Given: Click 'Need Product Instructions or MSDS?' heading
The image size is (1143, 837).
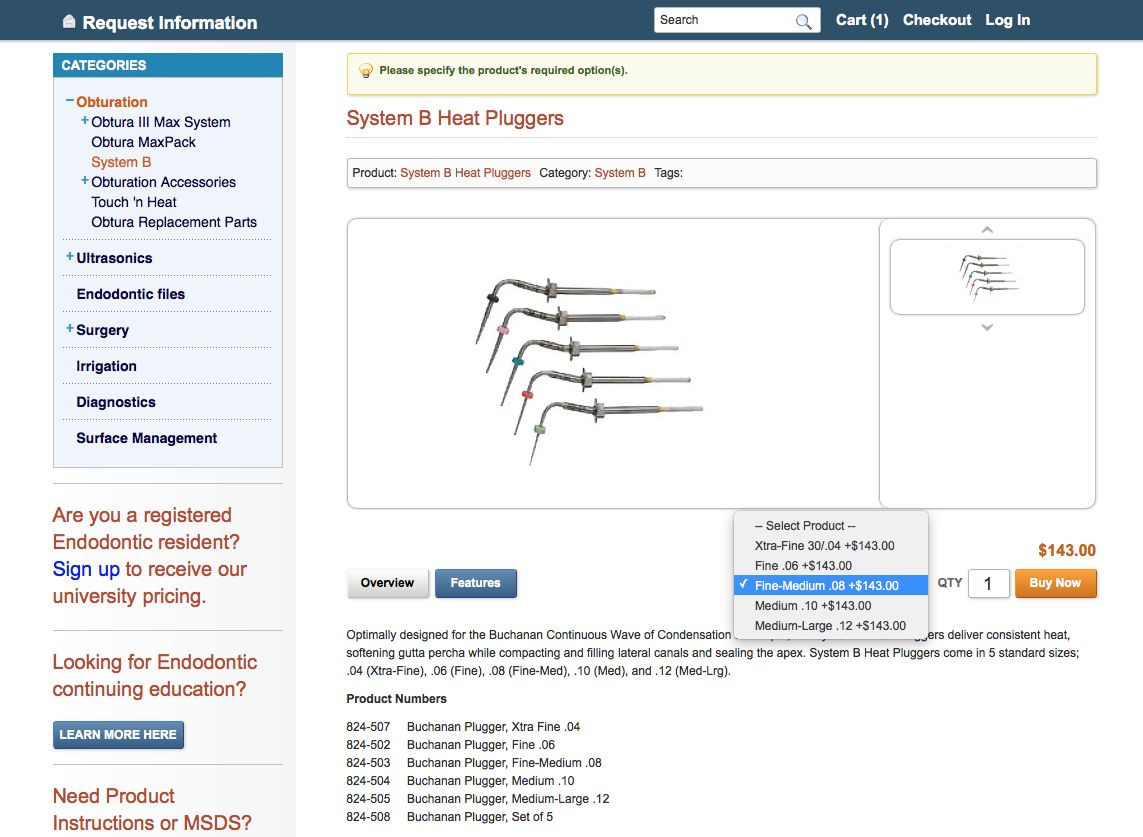Looking at the screenshot, I should point(152,809).
